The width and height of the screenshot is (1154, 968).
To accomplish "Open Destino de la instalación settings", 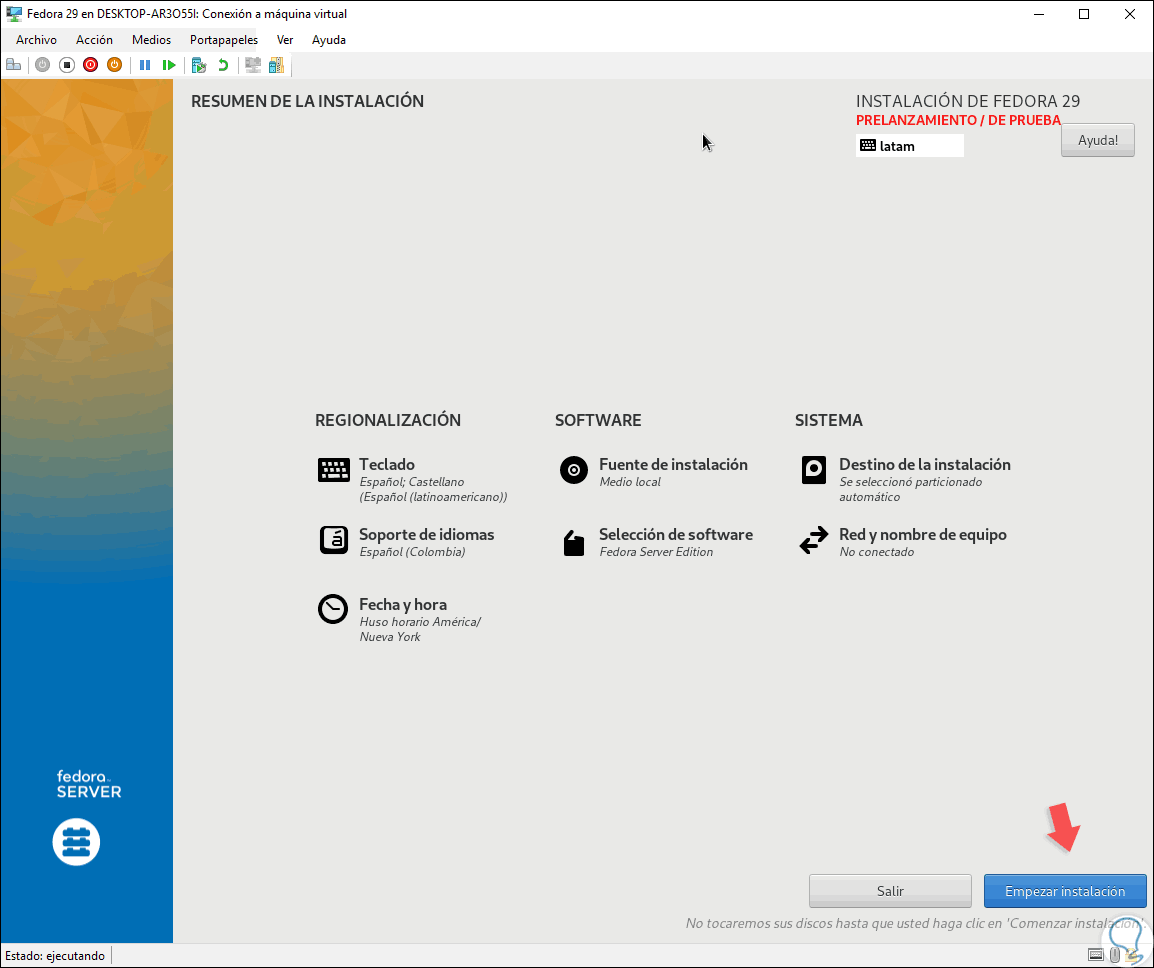I will (925, 464).
